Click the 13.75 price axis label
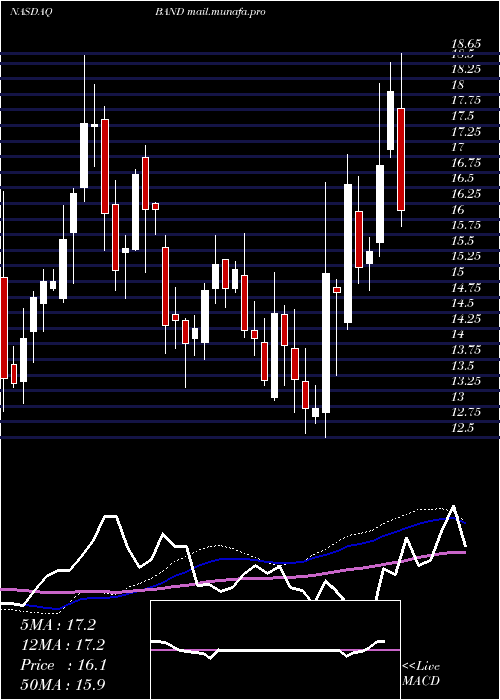This screenshot has height=700, width=500. point(466,350)
